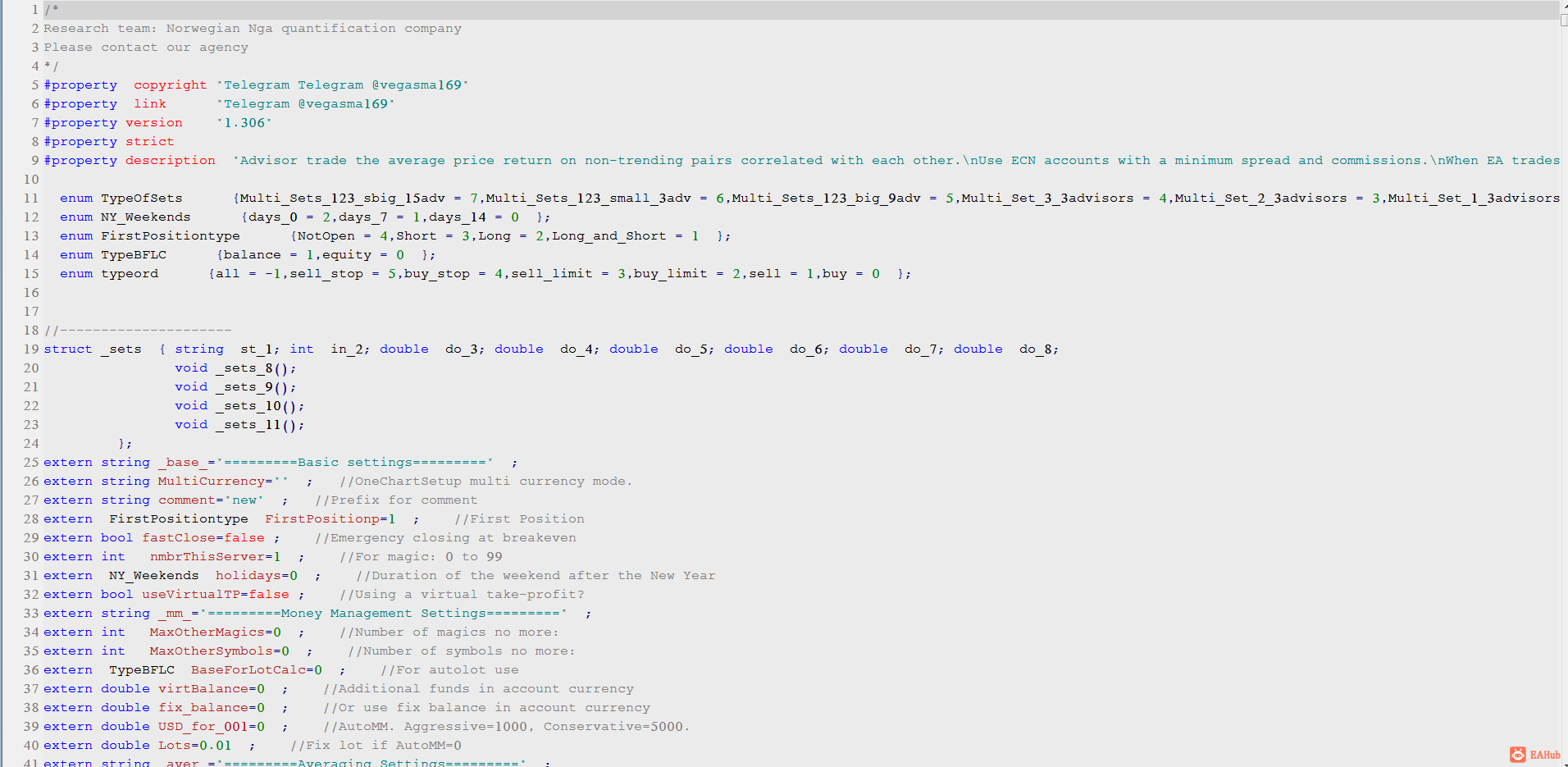Click variable 'fastClose'

[179, 538]
